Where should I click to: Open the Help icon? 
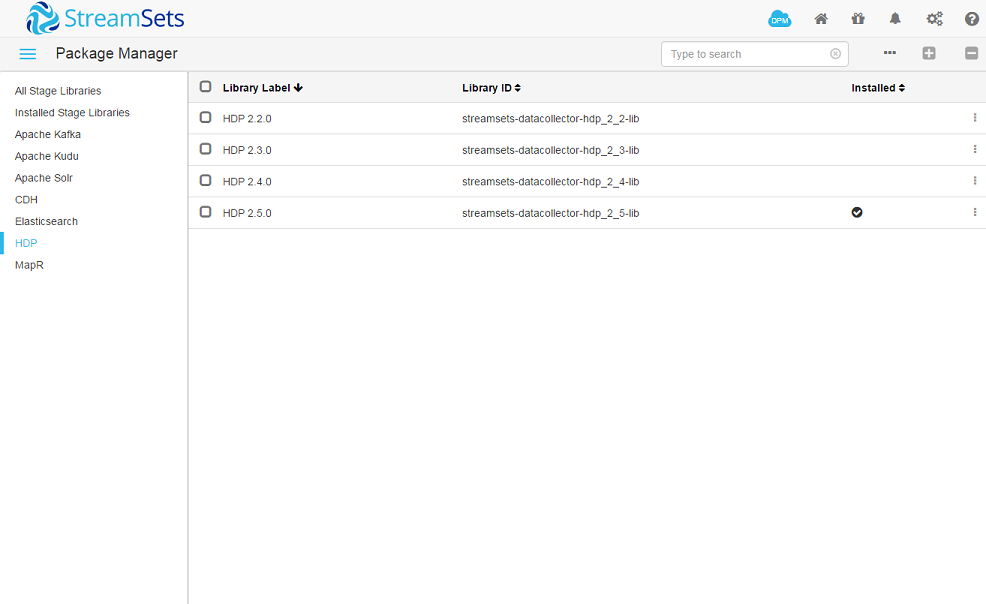pyautogui.click(x=971, y=18)
